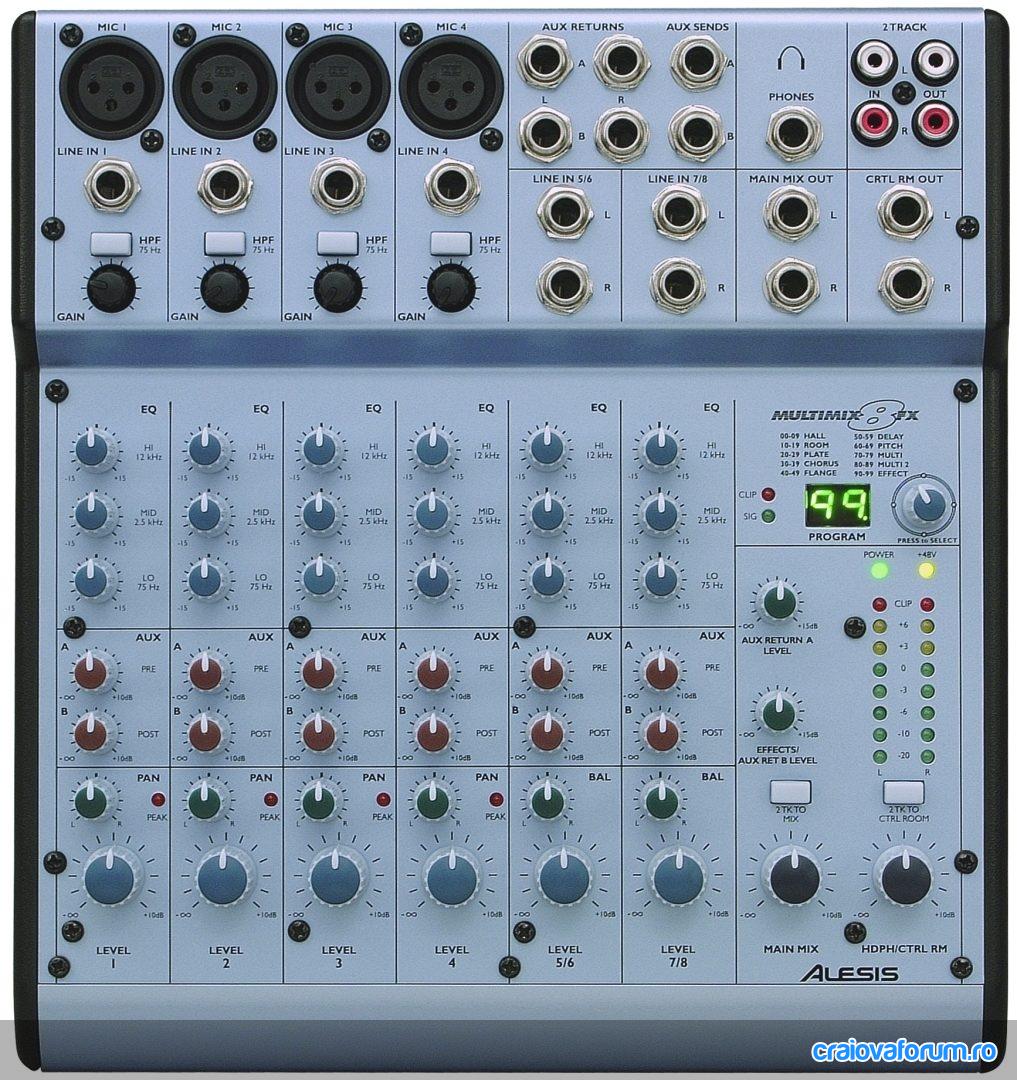
Task: Click the "50-59 DELAY" effect listing
Action: [879, 436]
